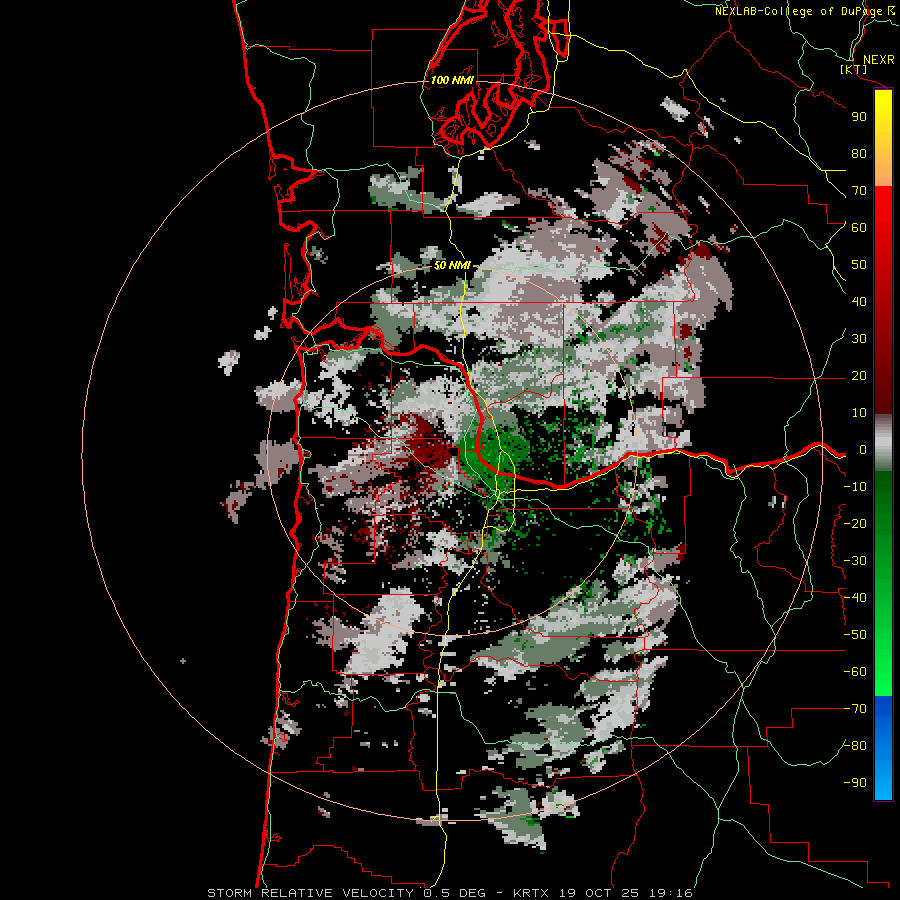Select the 80 value on the velocity scale
Viewport: 900px width, 900px height.
pyautogui.click(x=859, y=154)
